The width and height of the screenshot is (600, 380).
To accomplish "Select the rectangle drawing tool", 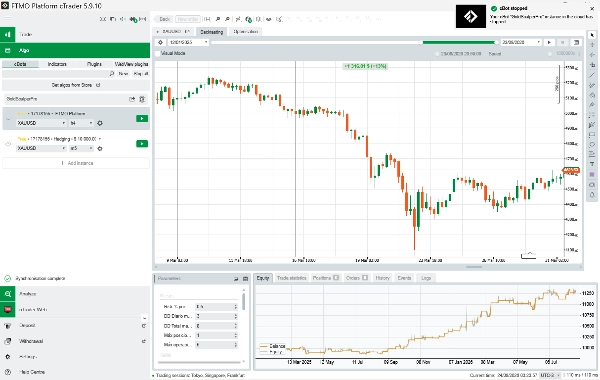I will 592,135.
